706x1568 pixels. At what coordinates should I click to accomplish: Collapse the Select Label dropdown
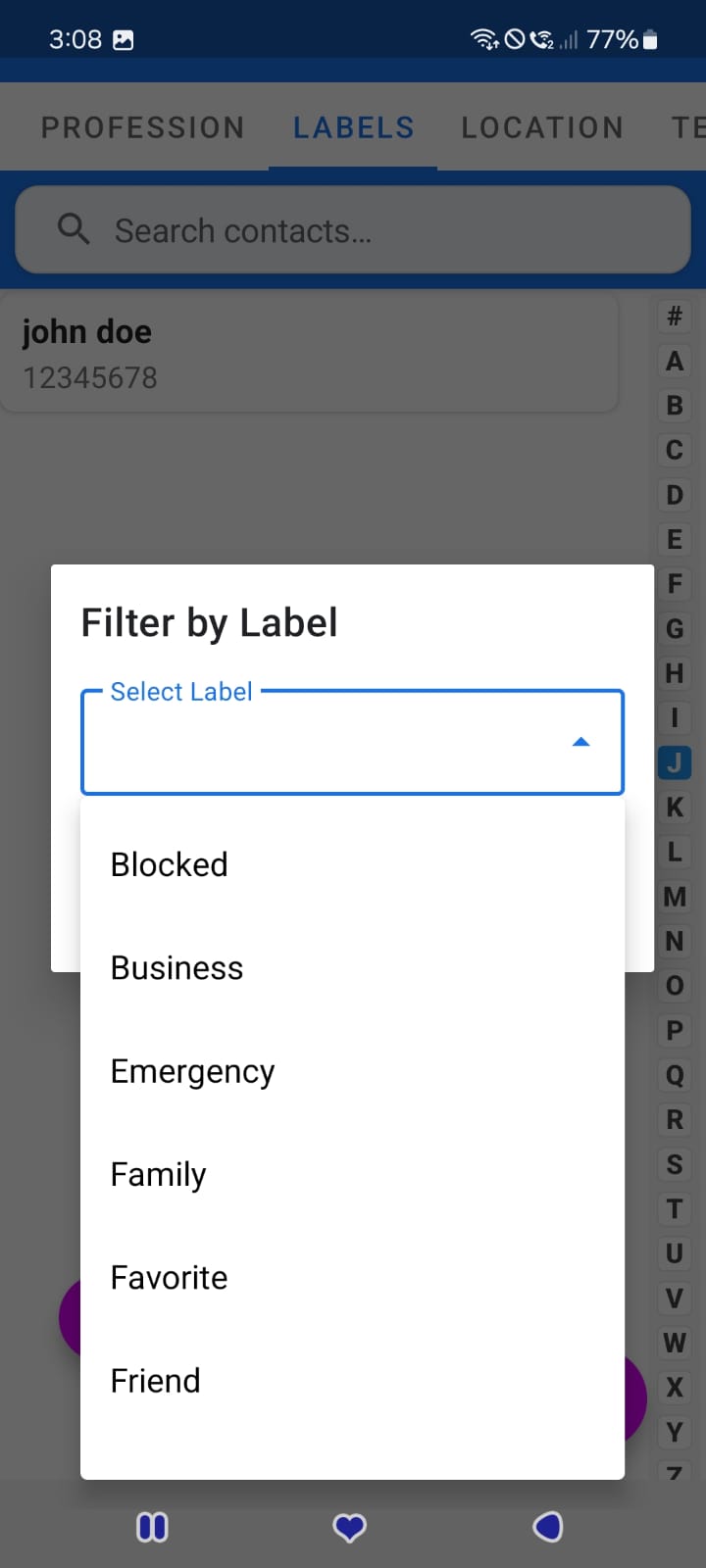click(x=581, y=742)
